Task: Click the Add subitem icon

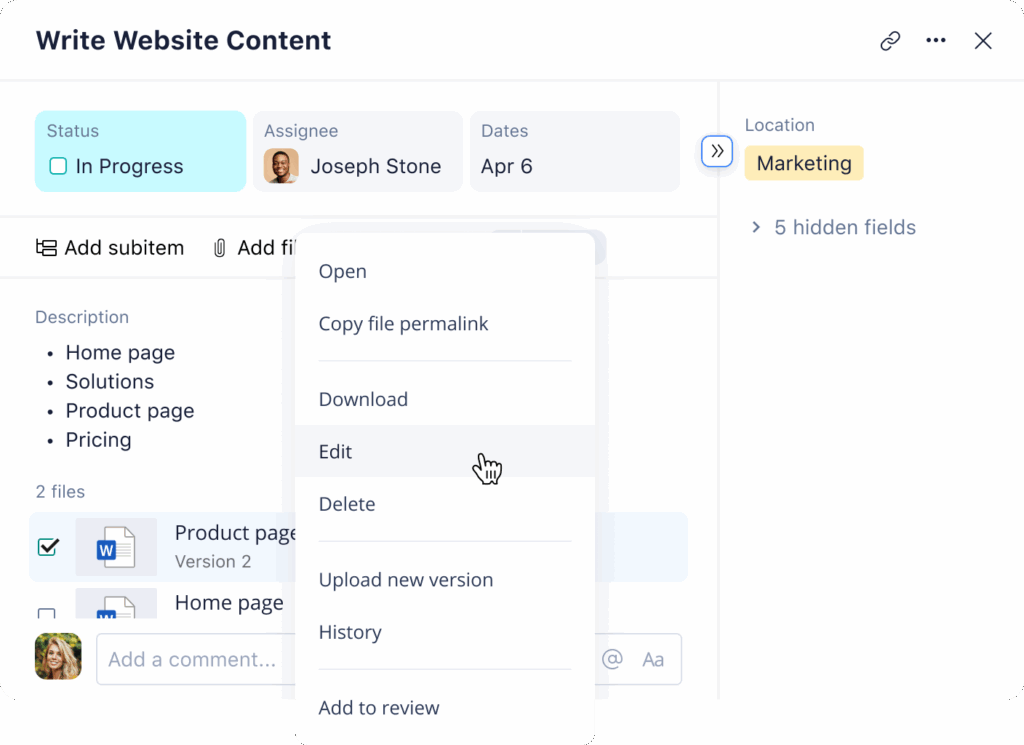Action: [x=46, y=248]
